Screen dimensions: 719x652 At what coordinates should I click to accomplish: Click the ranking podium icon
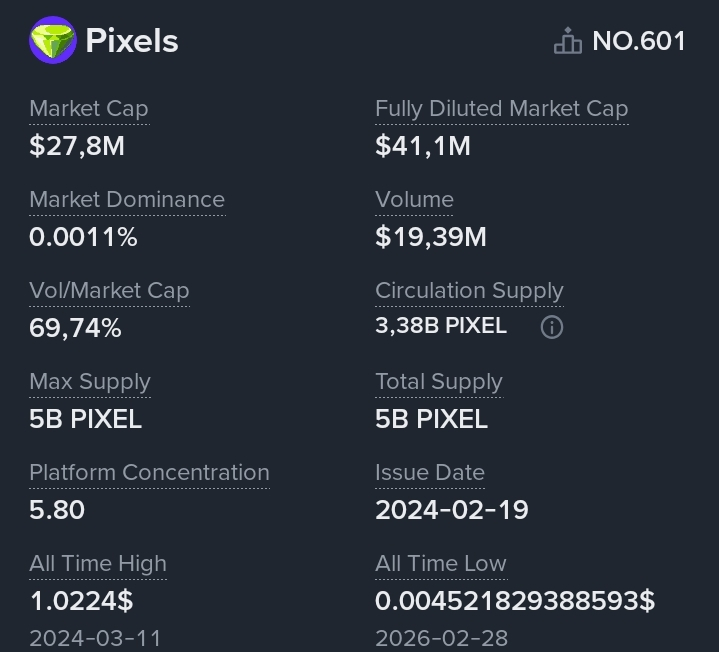pyautogui.click(x=567, y=41)
